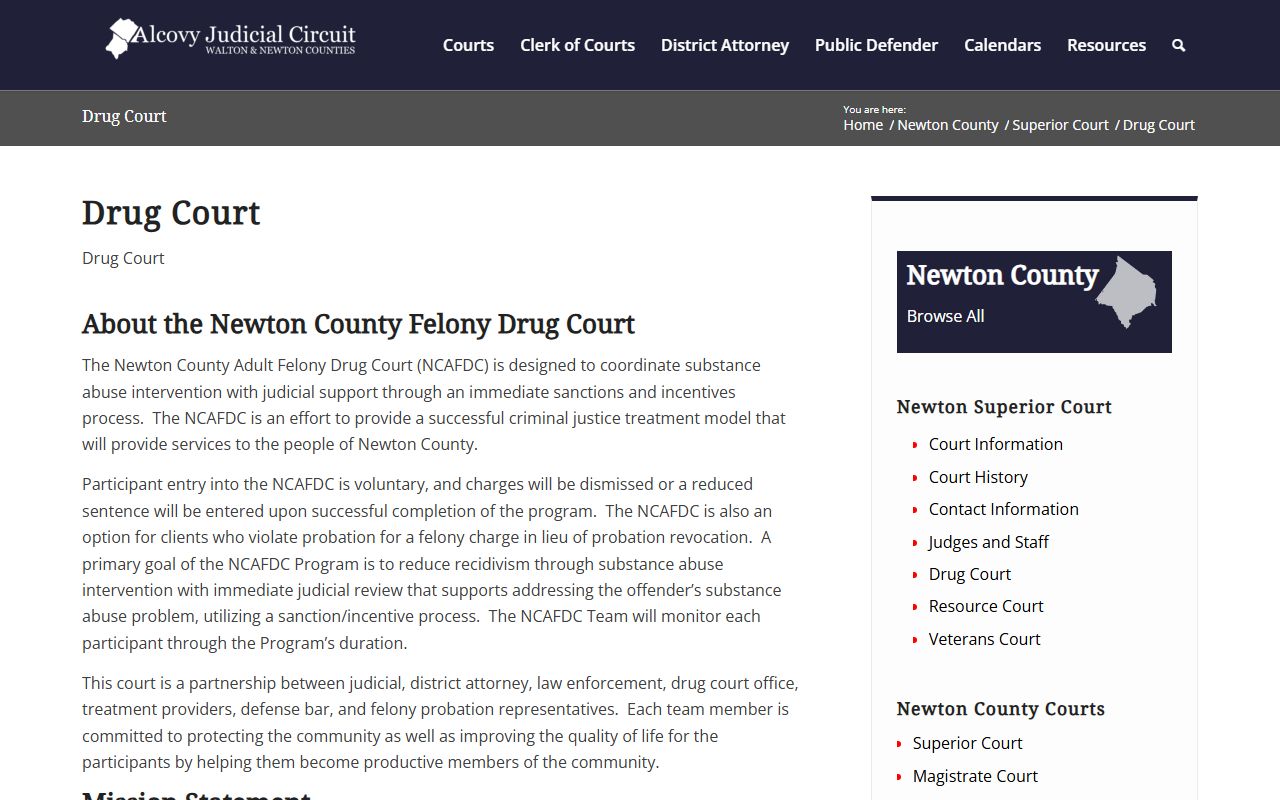The height and width of the screenshot is (800, 1280).
Task: Click About the Newton County Felony Drug Court heading
Action: pyautogui.click(x=358, y=324)
